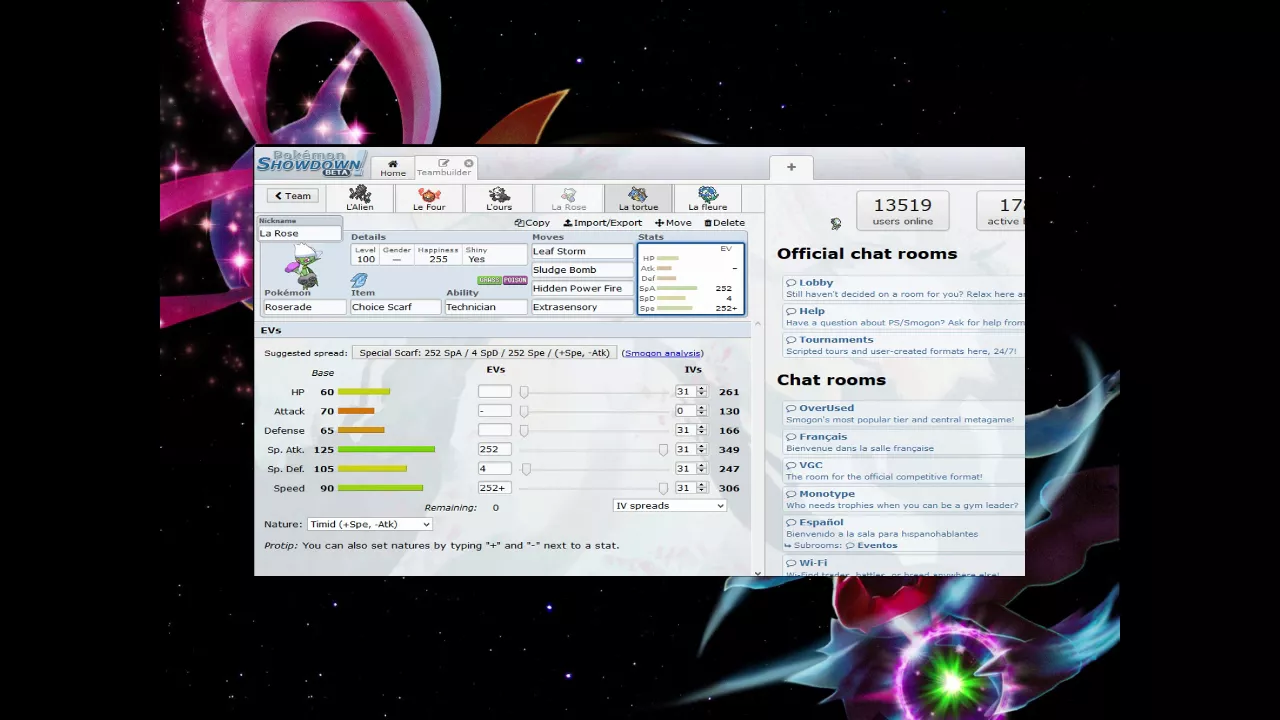The image size is (1280, 720).
Task: Select the L'ours team member
Action: (499, 199)
